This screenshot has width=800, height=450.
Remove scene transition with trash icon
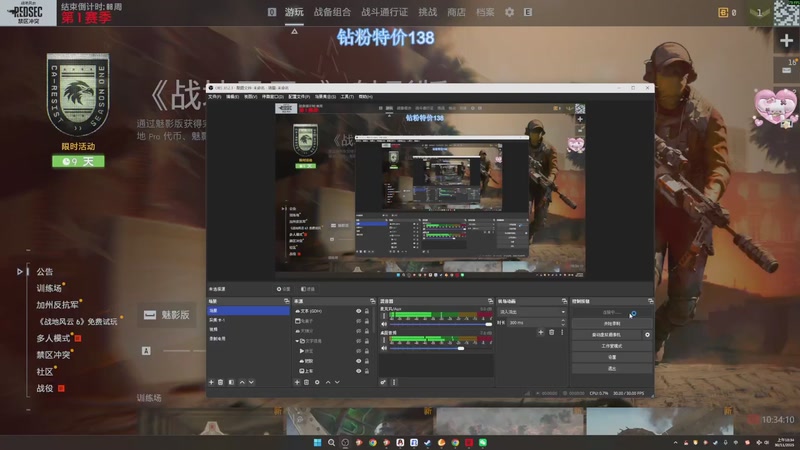[x=551, y=332]
